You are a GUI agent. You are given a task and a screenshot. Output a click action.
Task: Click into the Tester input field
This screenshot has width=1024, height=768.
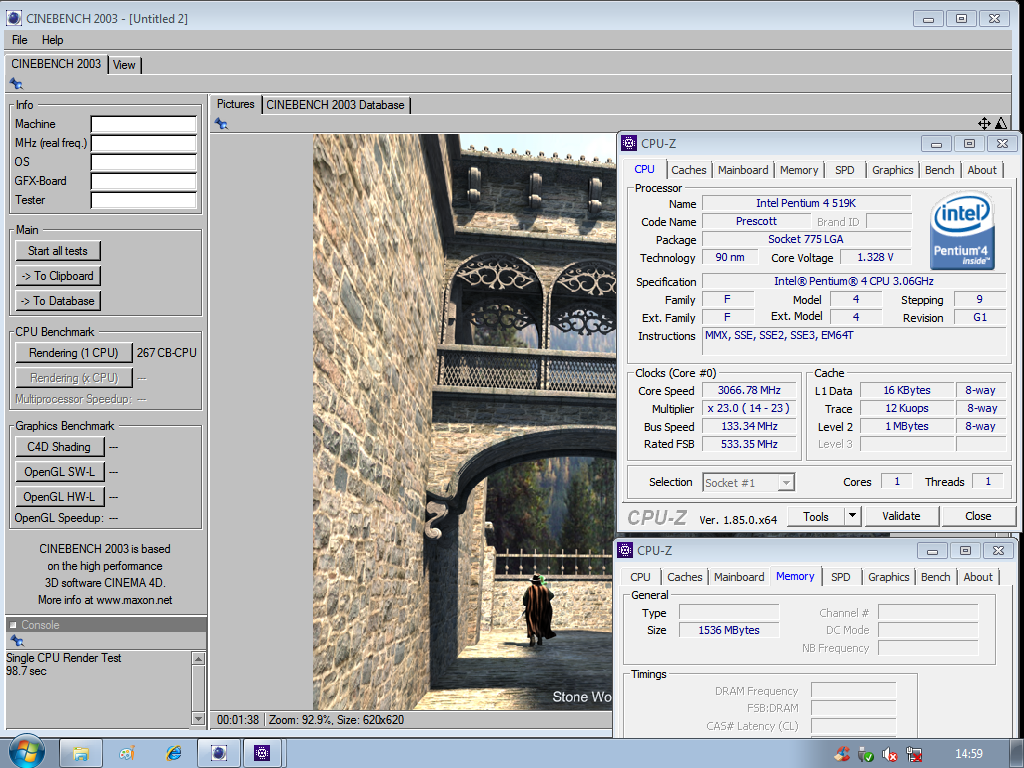click(x=144, y=200)
